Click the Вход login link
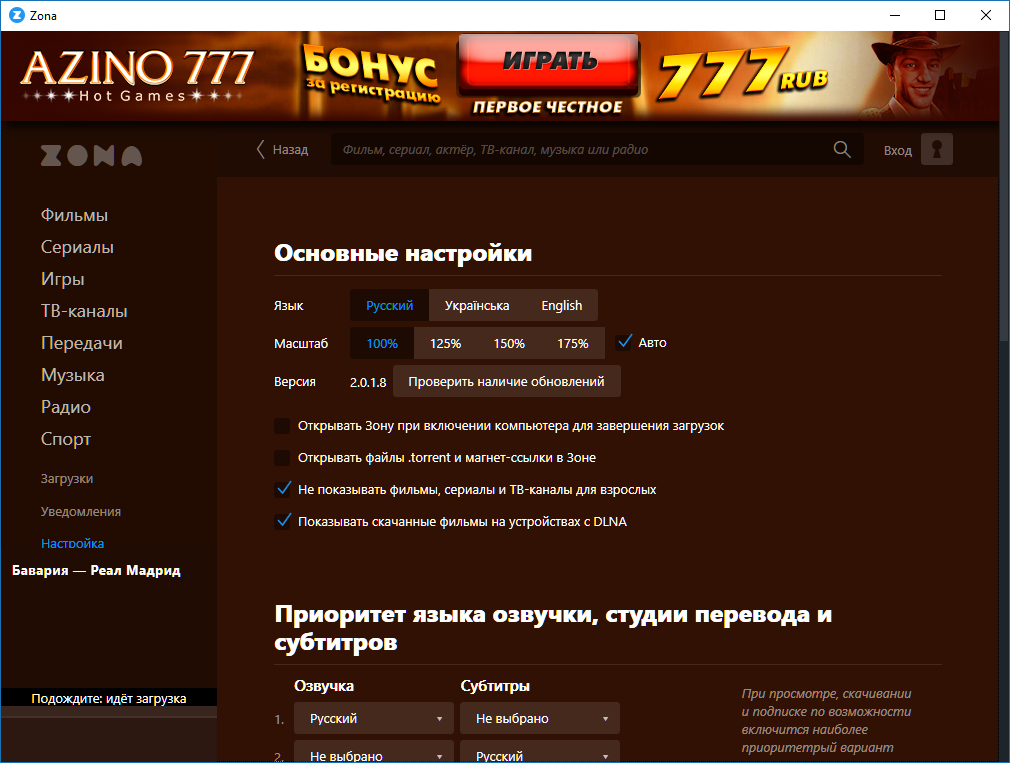1010x763 pixels. tap(897, 151)
